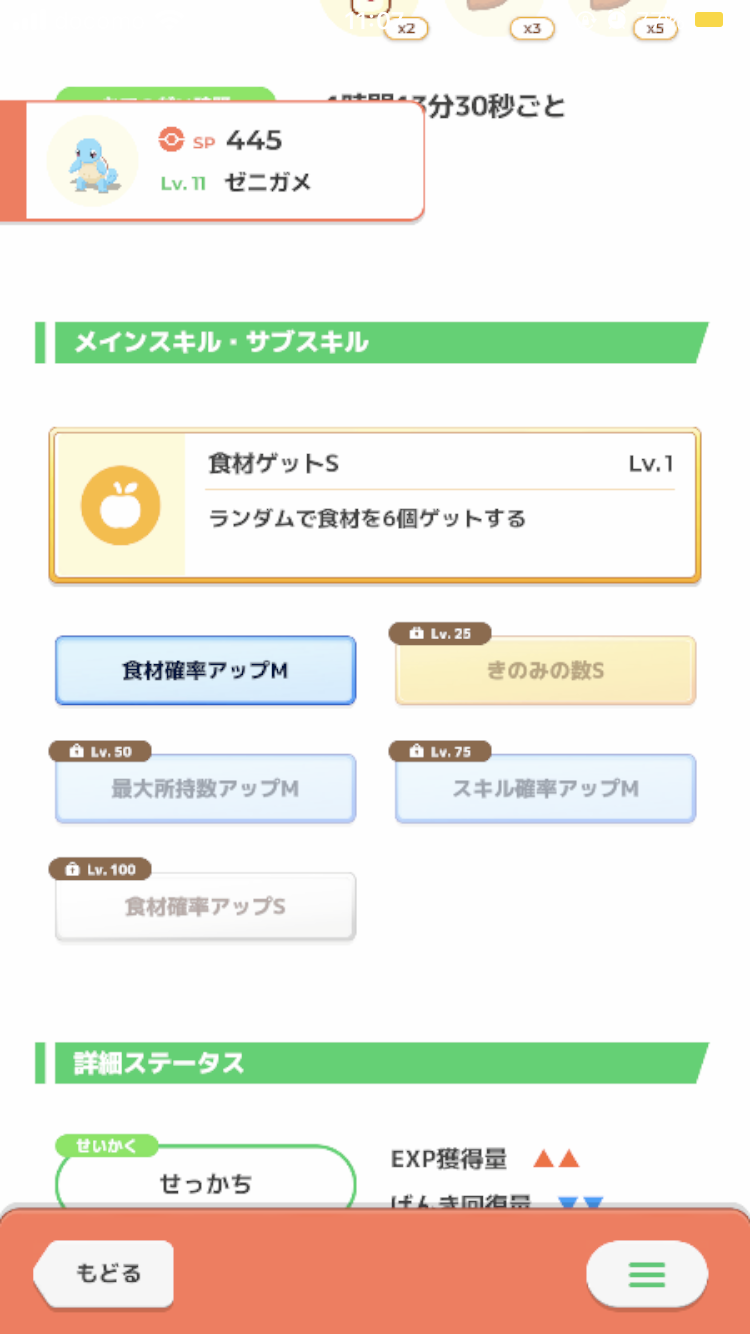Tap the locked スキル確率アップM sub skill

tap(545, 789)
